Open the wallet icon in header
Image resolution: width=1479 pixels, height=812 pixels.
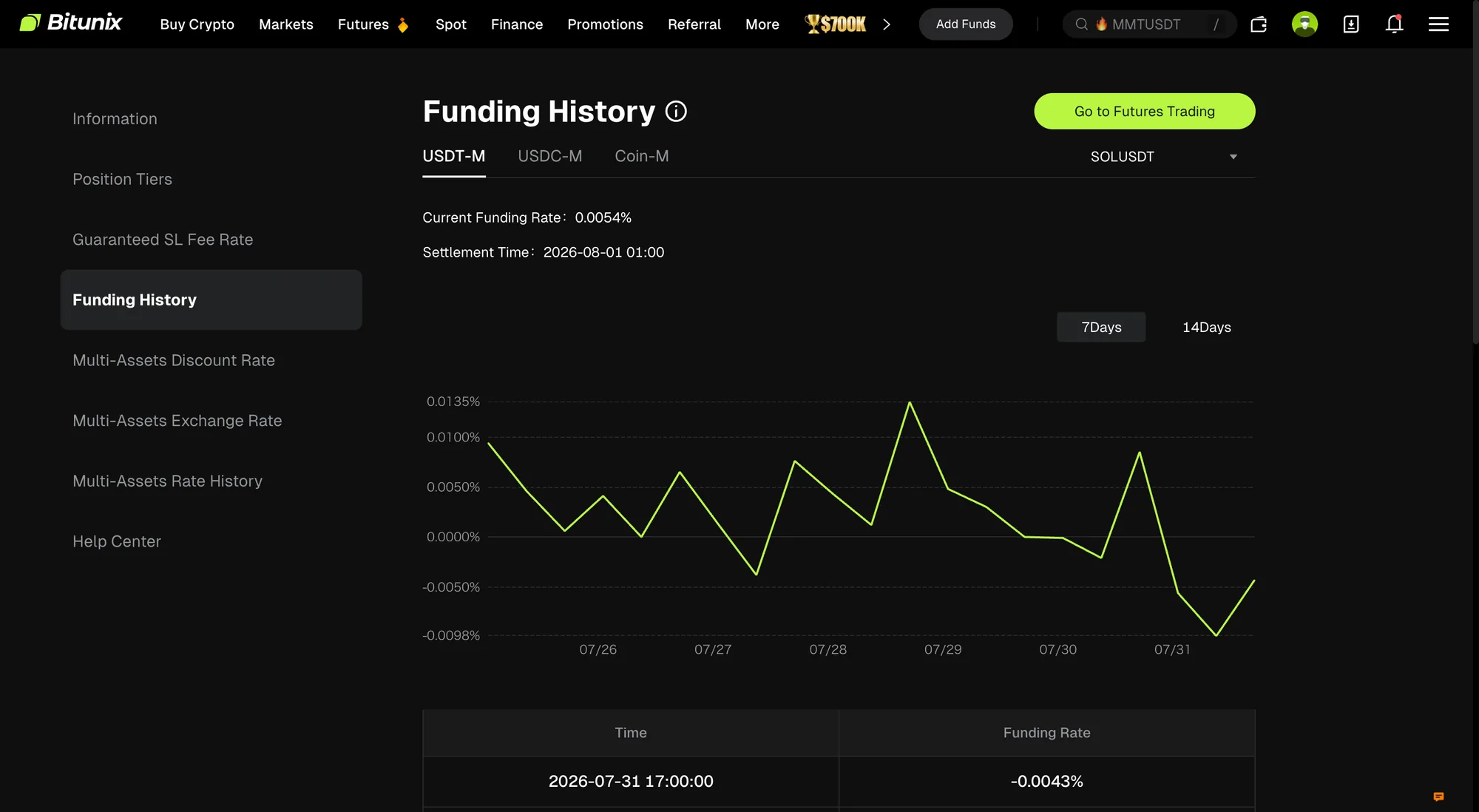point(1259,24)
